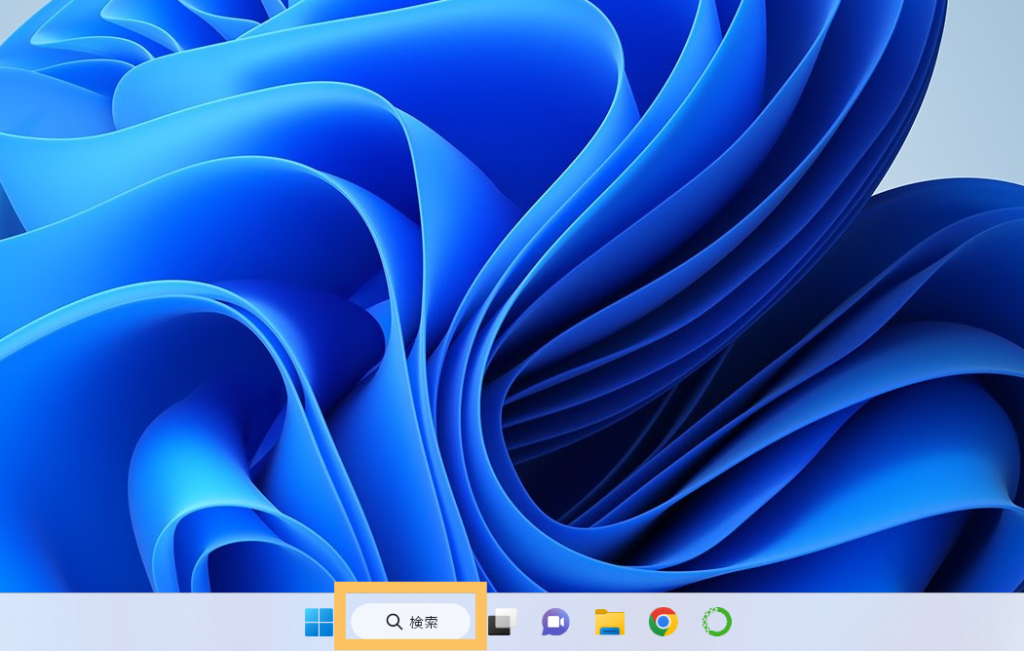This screenshot has width=1024, height=651.
Task: Open the Windows Start menu
Action: coord(319,622)
